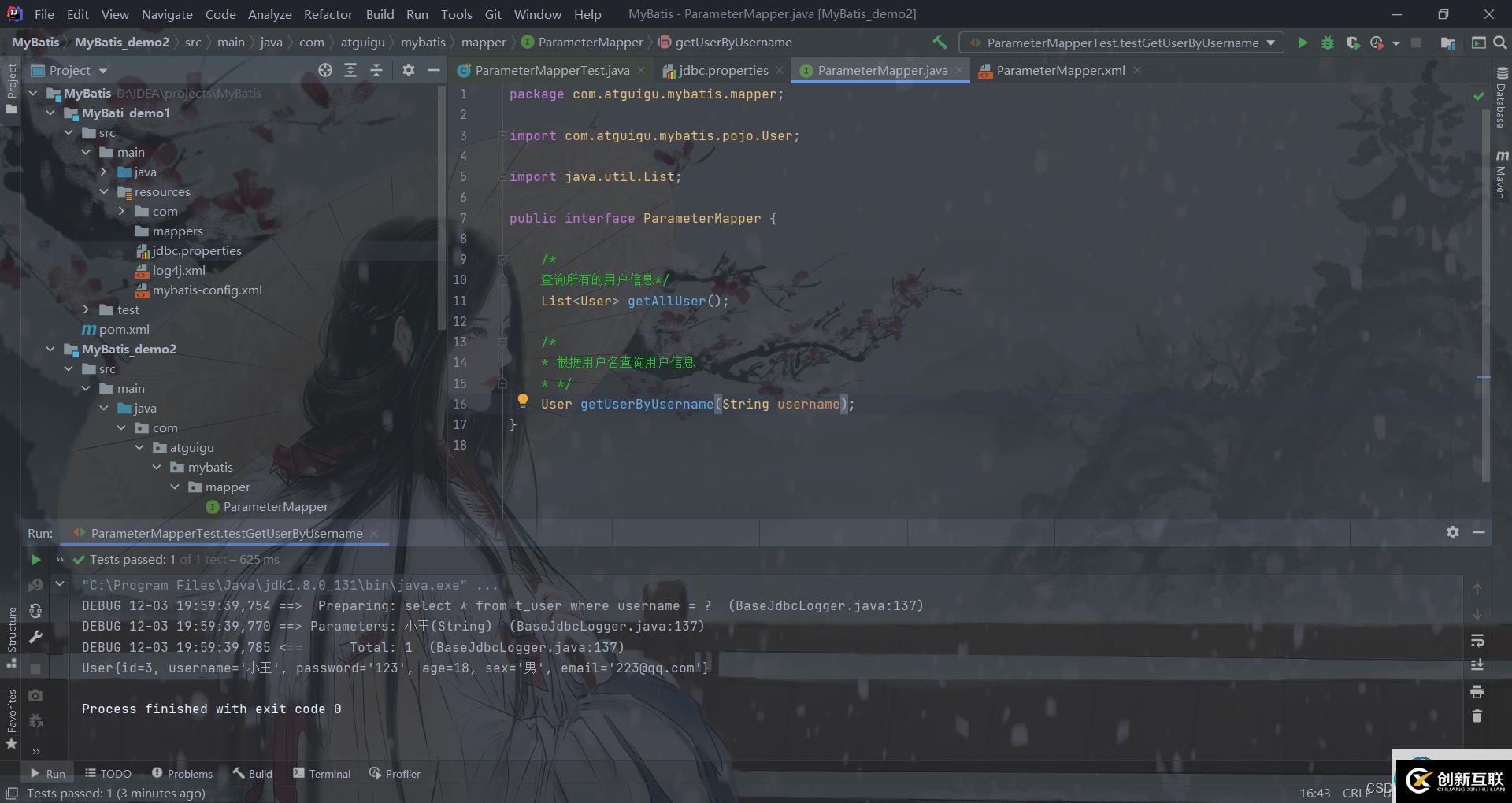Open the Database side panel
The width and height of the screenshot is (1512, 803).
1502,98
